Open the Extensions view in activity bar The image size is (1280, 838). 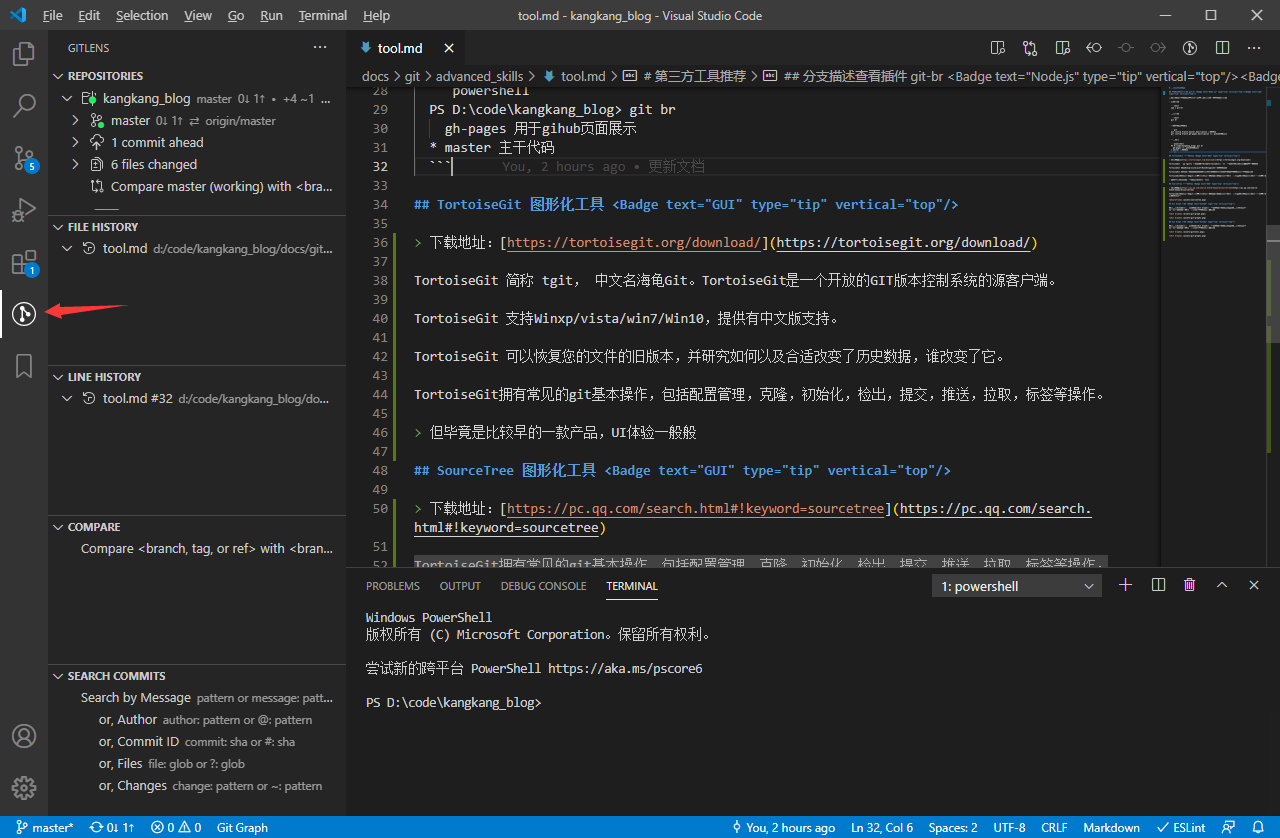click(24, 262)
